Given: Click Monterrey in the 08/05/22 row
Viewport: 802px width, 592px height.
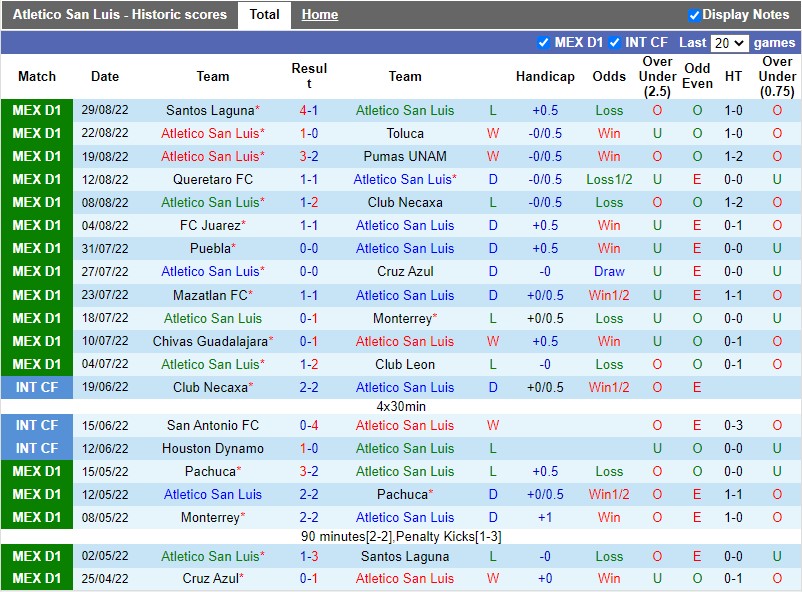Looking at the screenshot, I should tap(210, 518).
